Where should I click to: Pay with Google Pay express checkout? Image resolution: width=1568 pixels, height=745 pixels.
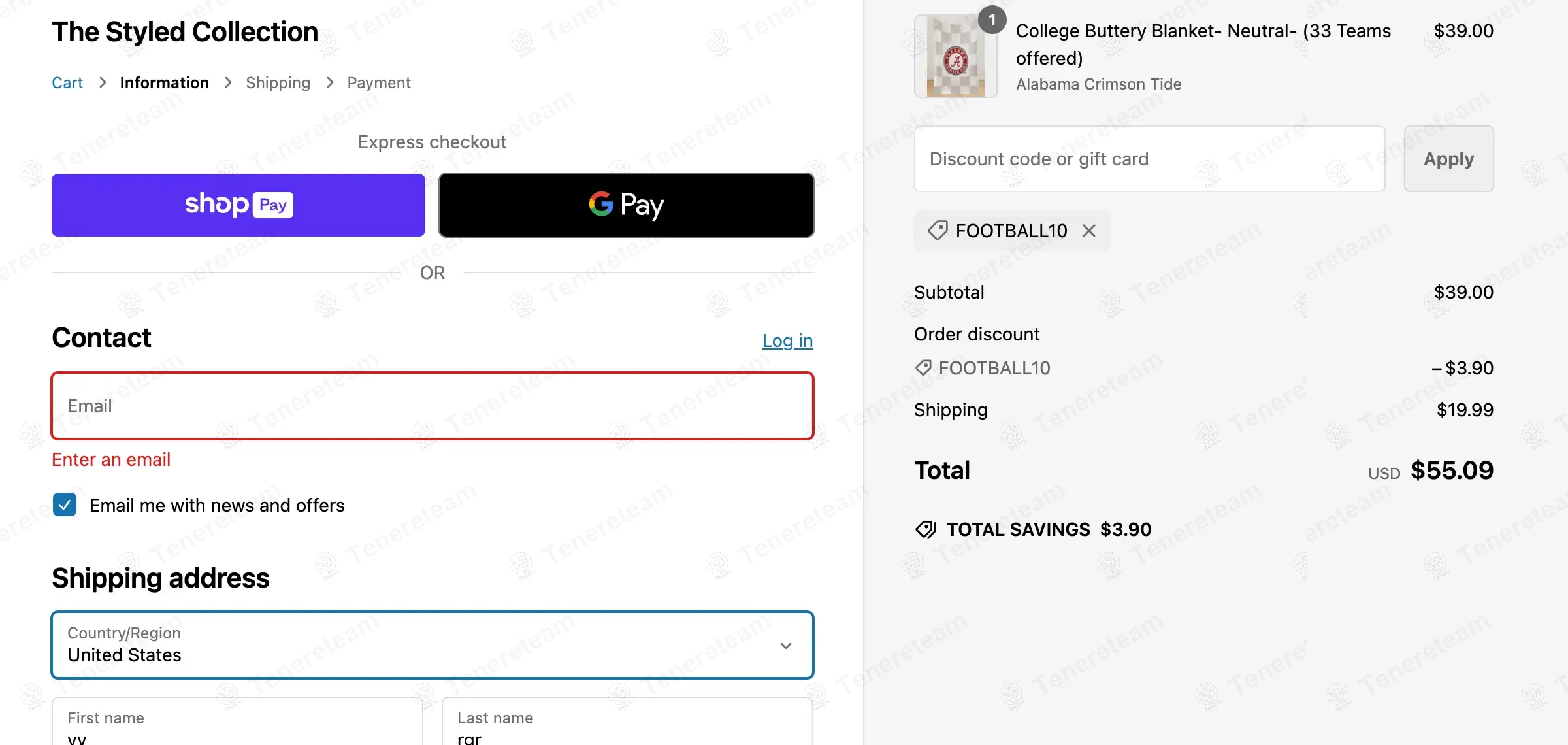(x=626, y=205)
